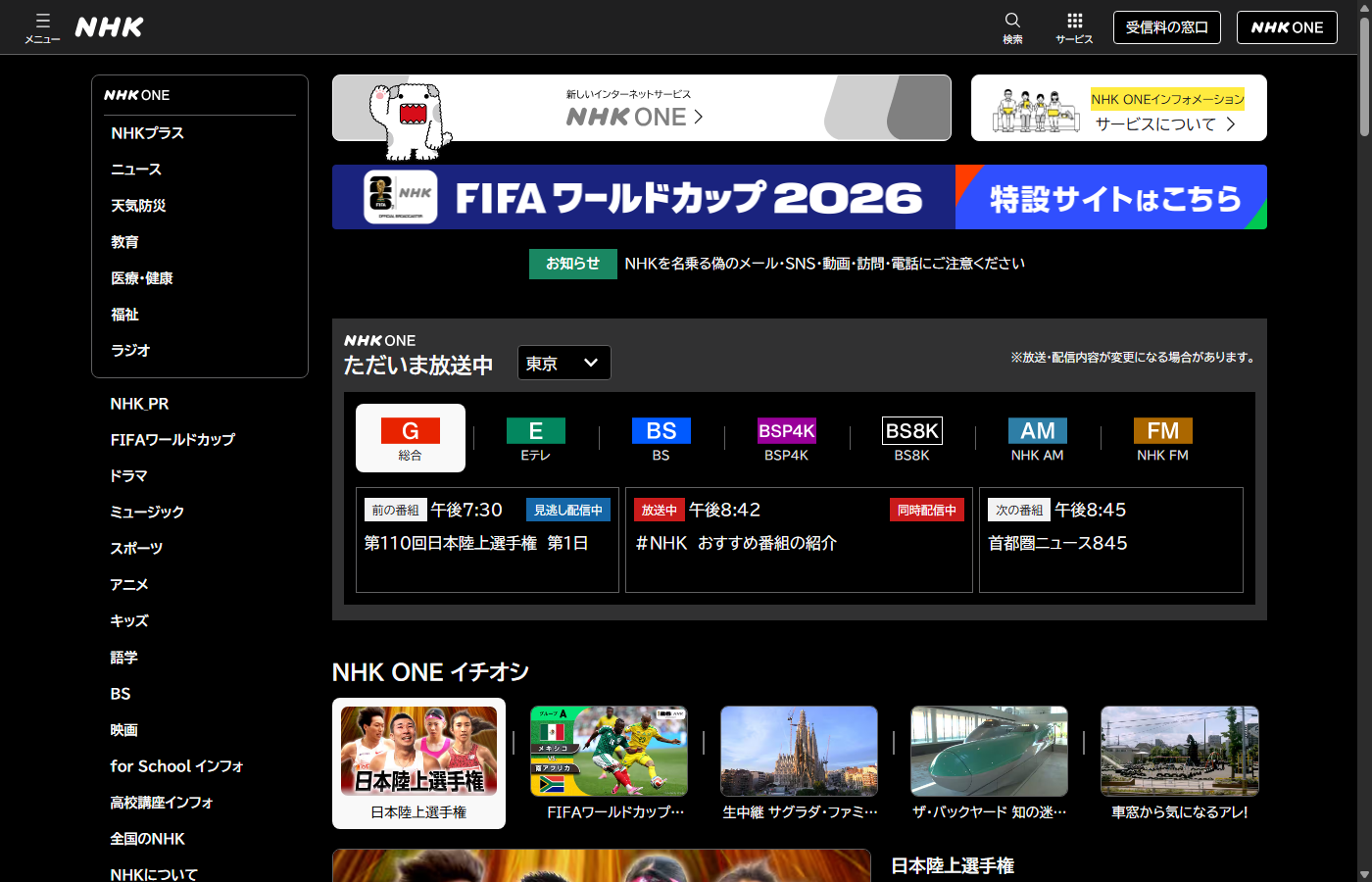Screen dimensions: 1372x882
Task: Open the 東京 region dropdown
Action: click(x=563, y=363)
